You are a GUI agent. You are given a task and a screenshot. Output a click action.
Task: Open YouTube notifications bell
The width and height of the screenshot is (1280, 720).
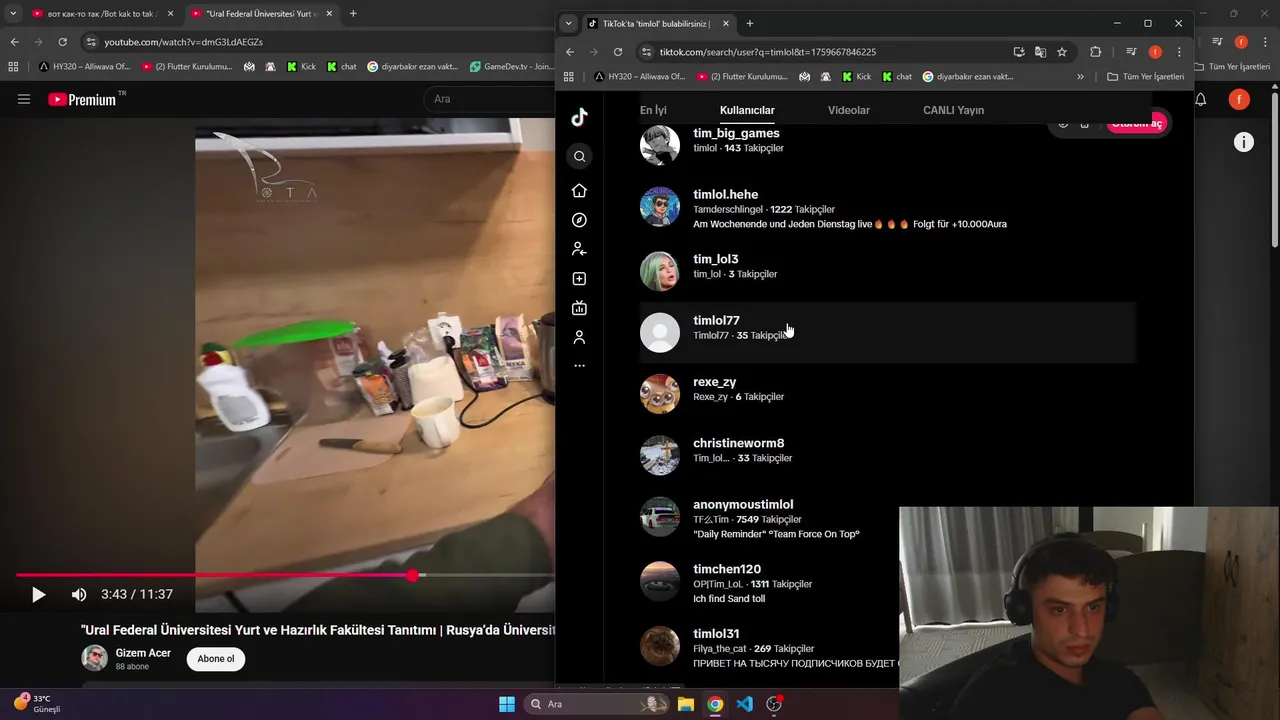[x=1201, y=99]
